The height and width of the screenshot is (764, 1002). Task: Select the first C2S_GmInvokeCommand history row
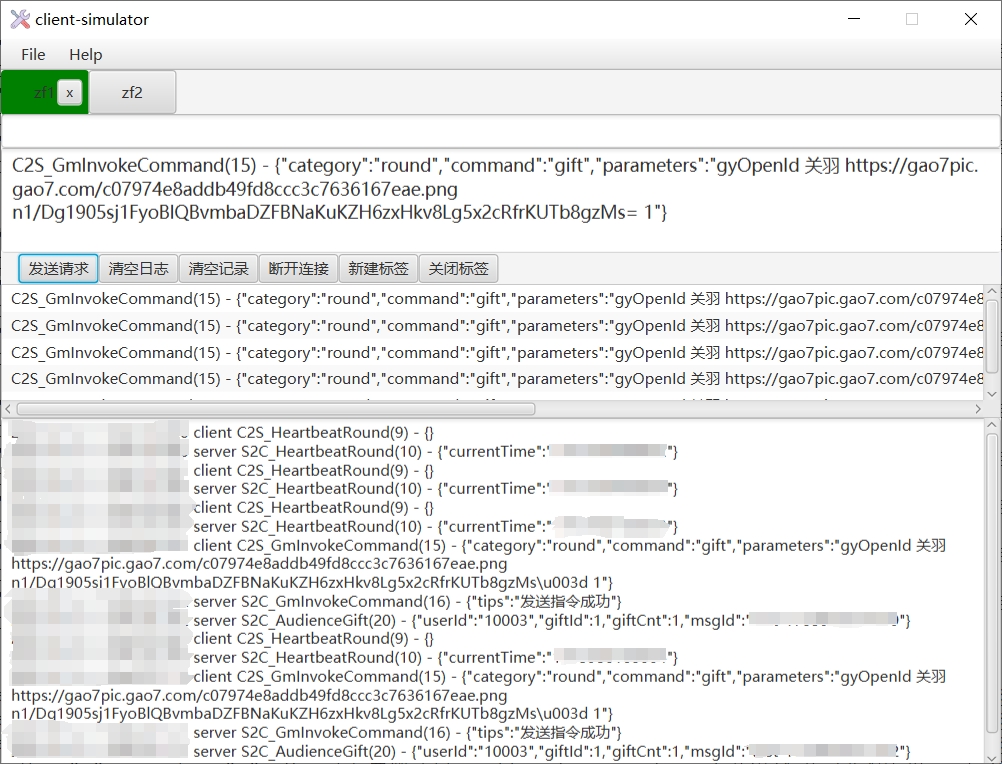(493, 299)
